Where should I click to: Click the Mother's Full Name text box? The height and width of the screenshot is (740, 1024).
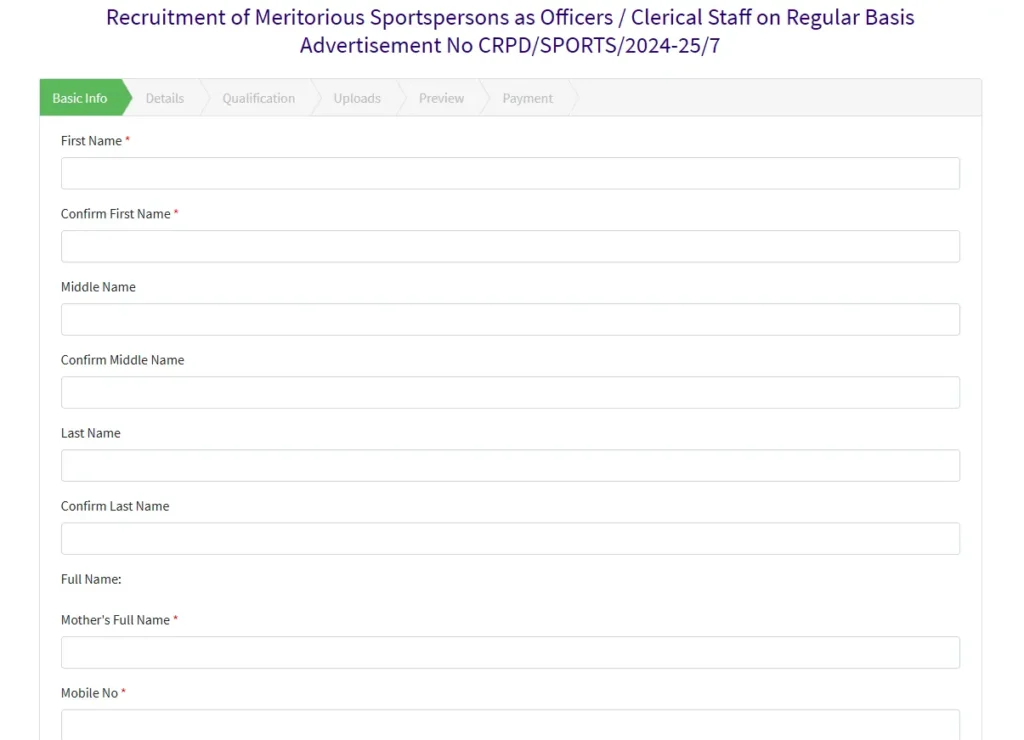pos(510,652)
